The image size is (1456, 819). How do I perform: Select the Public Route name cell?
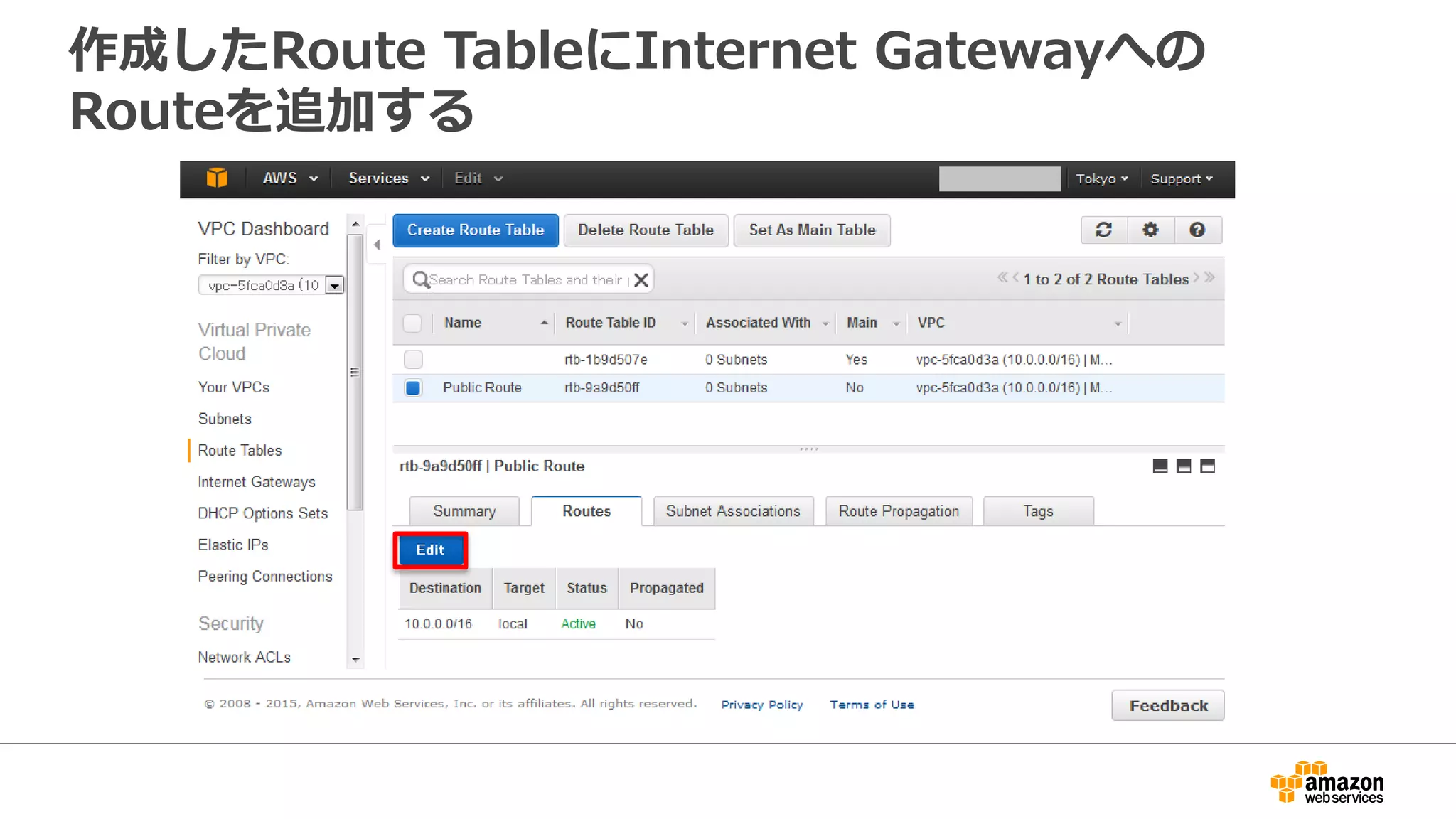click(x=482, y=388)
